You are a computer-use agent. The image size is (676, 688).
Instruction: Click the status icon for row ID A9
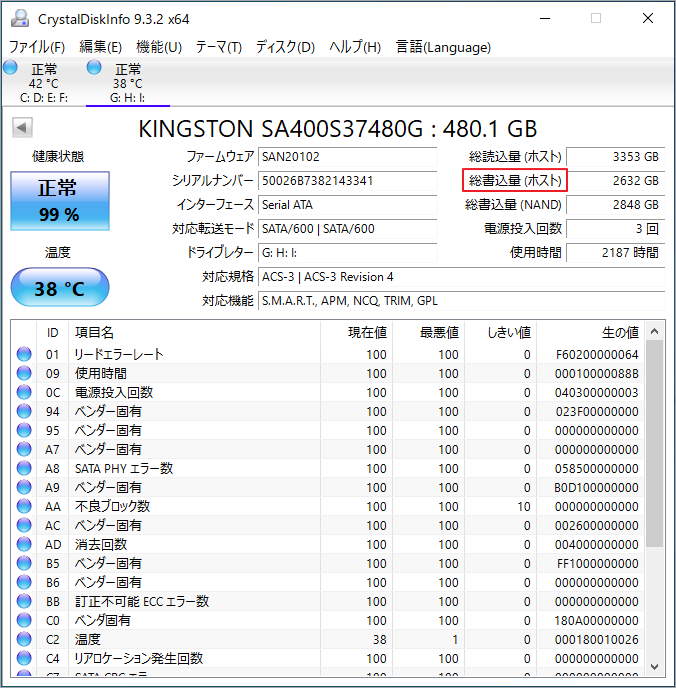click(24, 487)
